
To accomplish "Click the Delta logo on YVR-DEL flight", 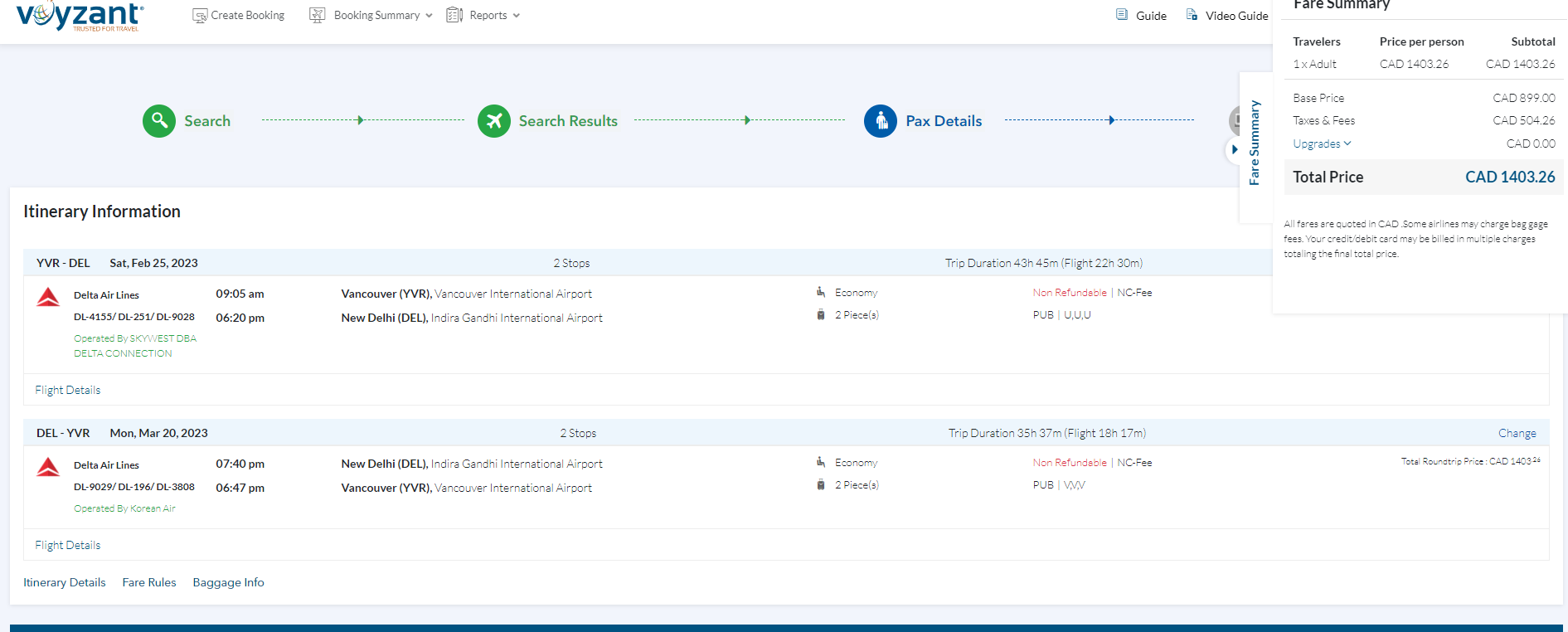I will coord(48,297).
